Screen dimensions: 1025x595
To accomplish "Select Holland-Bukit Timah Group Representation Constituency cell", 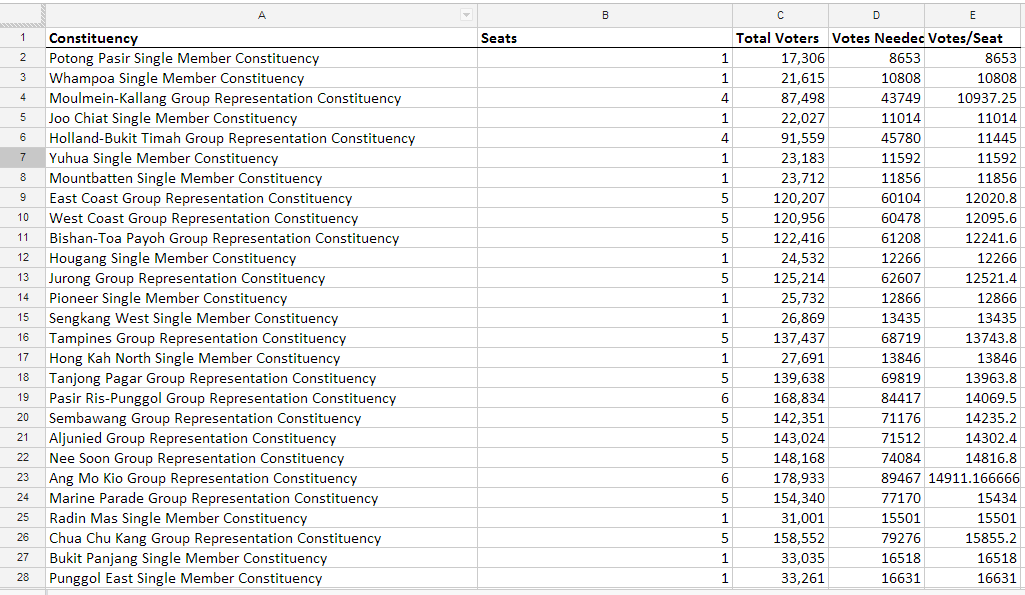I will pos(261,138).
